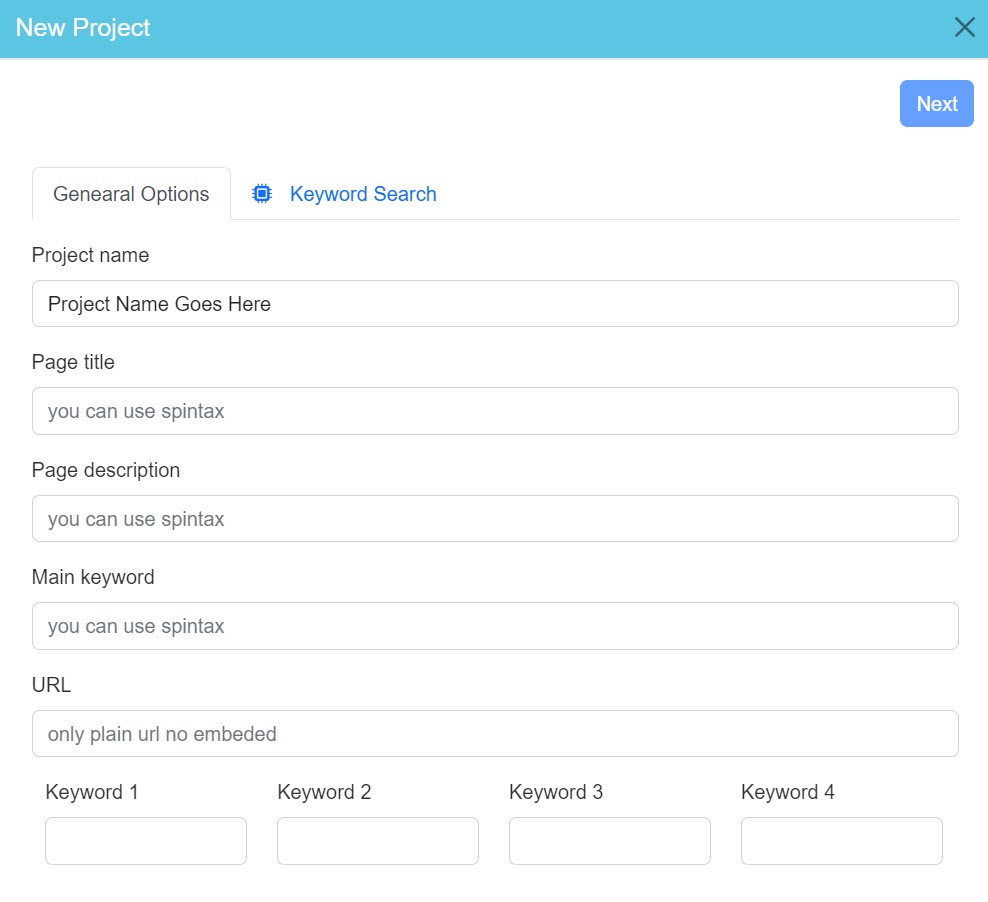988x902 pixels.
Task: Open the Genearal Options tab
Action: tap(131, 193)
